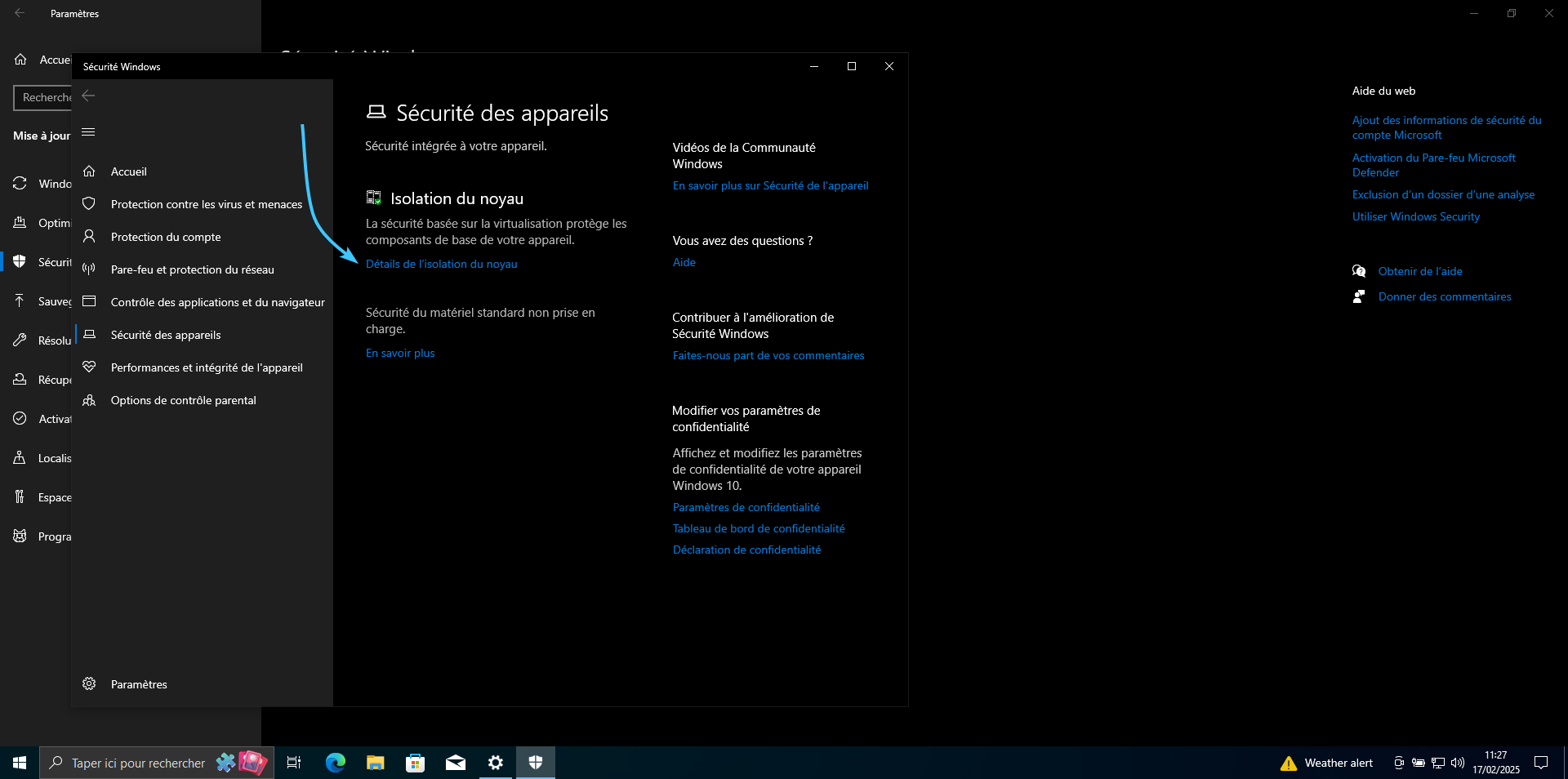Click Ajout des informations de sécurité link
This screenshot has height=779, width=1568.
click(x=1446, y=127)
